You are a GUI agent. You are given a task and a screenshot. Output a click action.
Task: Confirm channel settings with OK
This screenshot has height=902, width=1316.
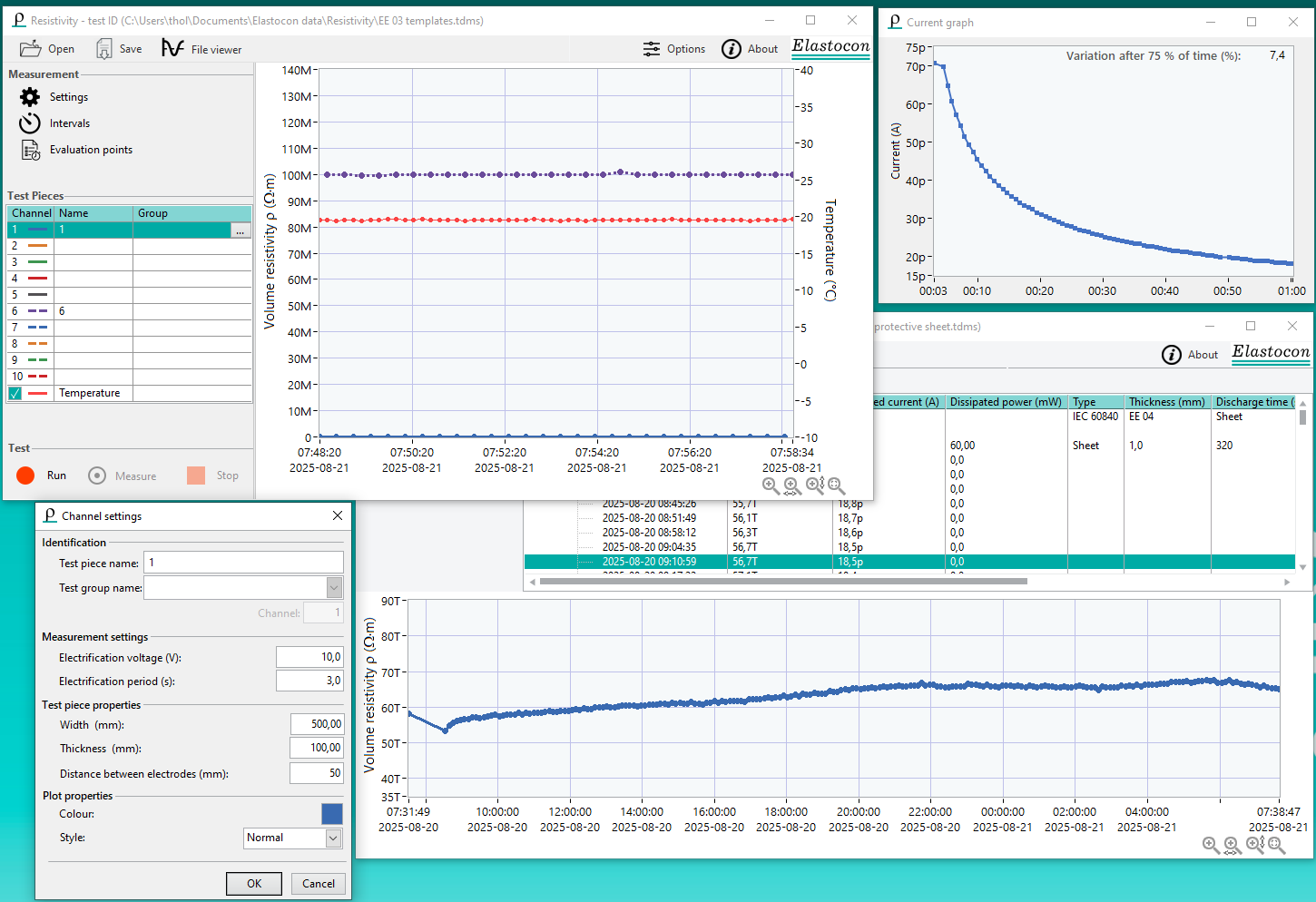(x=254, y=883)
